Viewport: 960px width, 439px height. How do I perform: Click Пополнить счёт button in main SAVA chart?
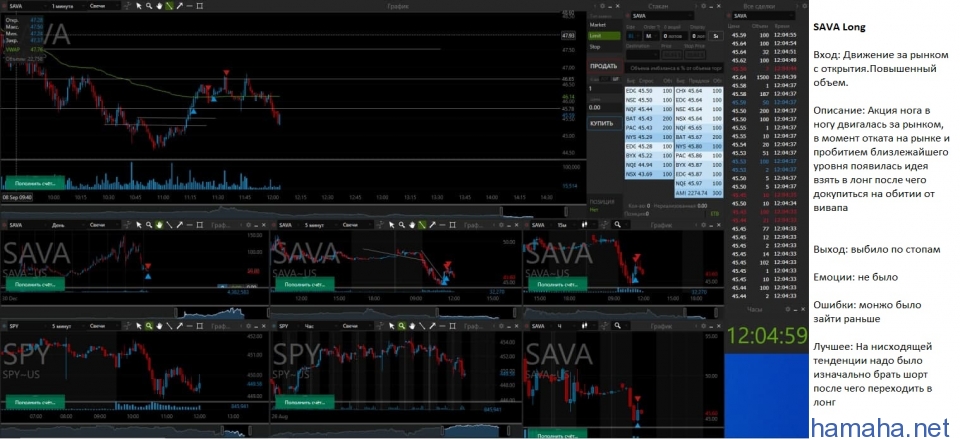pyautogui.click(x=34, y=182)
